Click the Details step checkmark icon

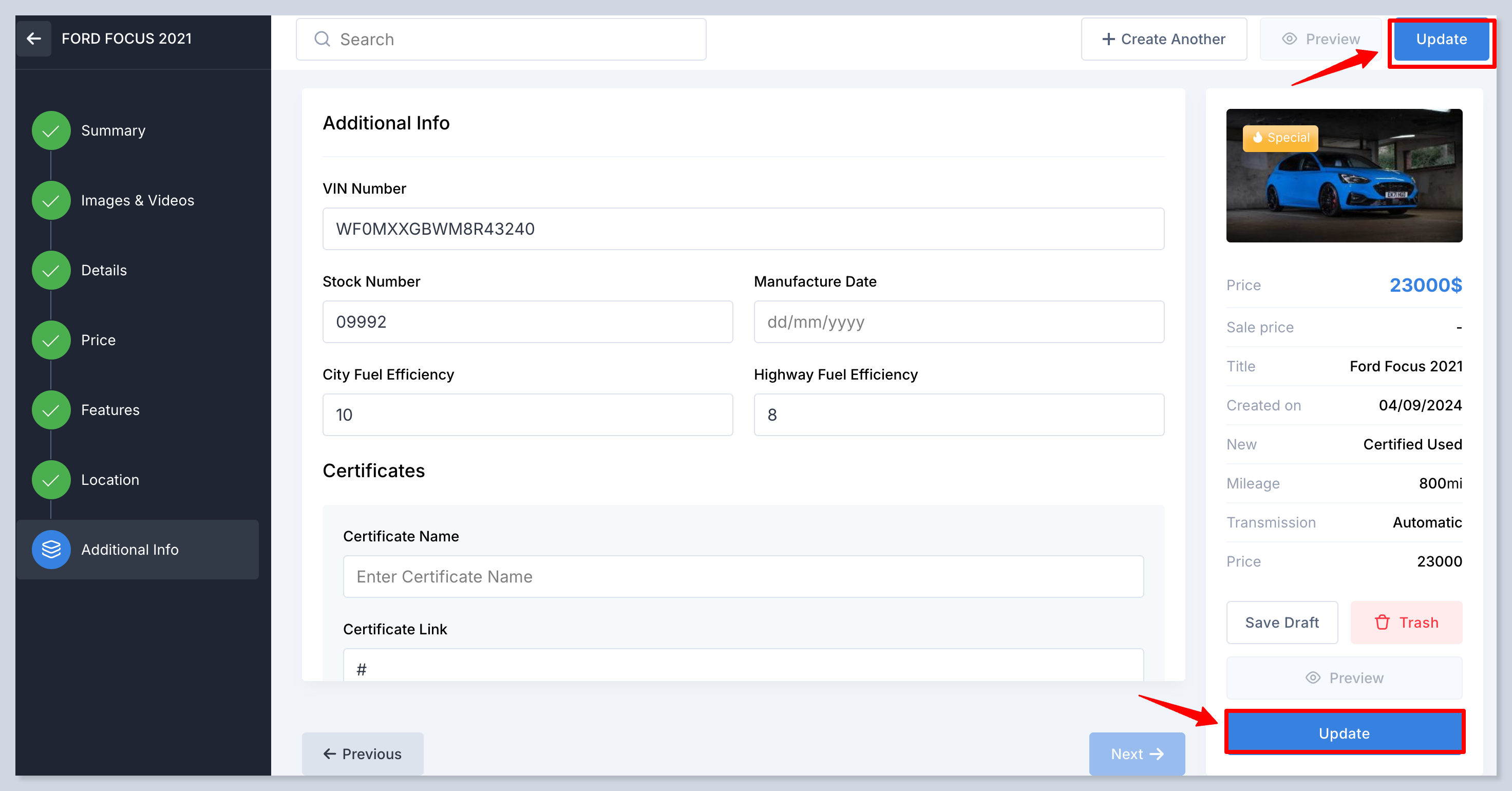tap(51, 270)
